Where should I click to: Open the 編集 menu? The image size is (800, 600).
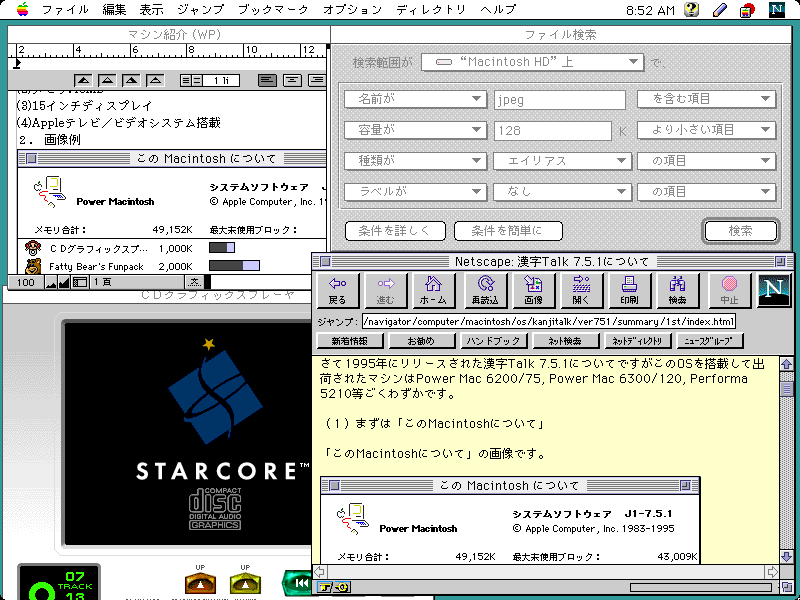[114, 9]
